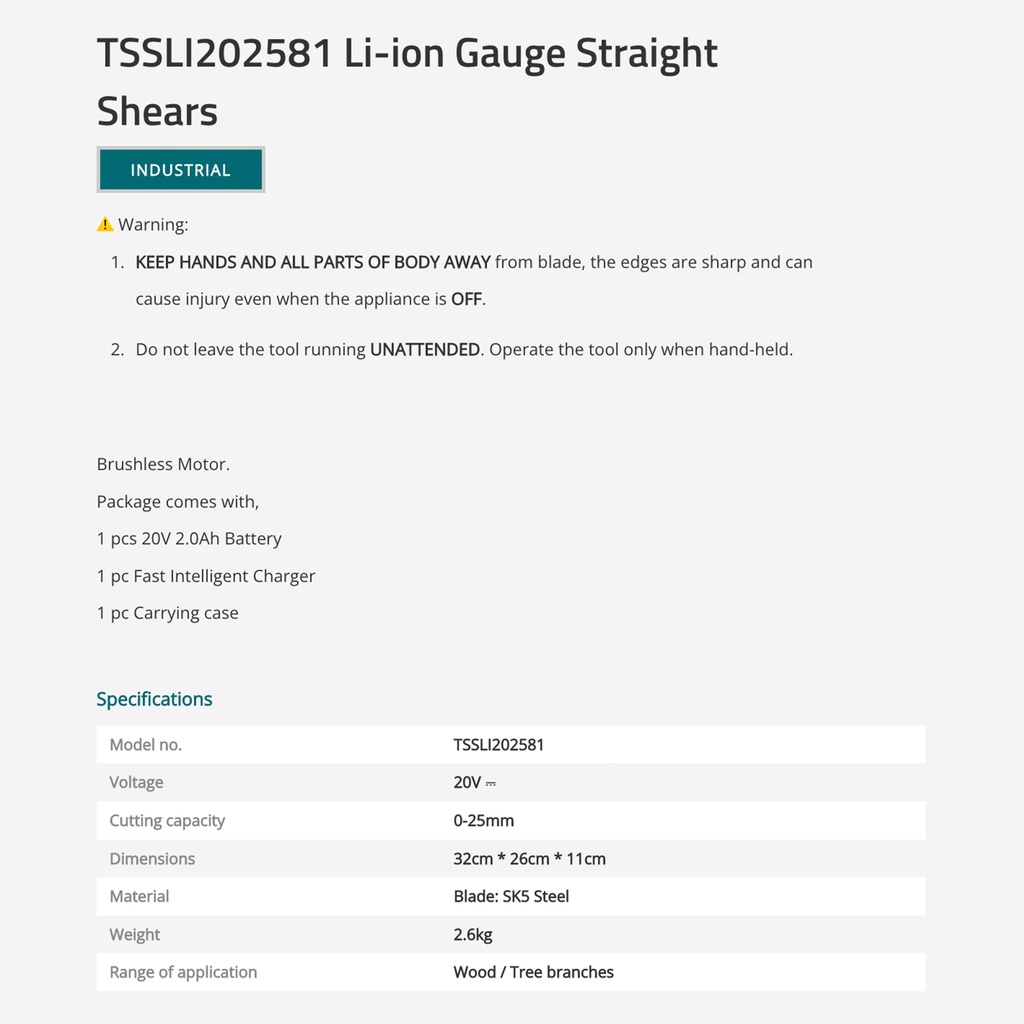
Task: Click the 32cm * 26cm * 11cm value
Action: 529,859
